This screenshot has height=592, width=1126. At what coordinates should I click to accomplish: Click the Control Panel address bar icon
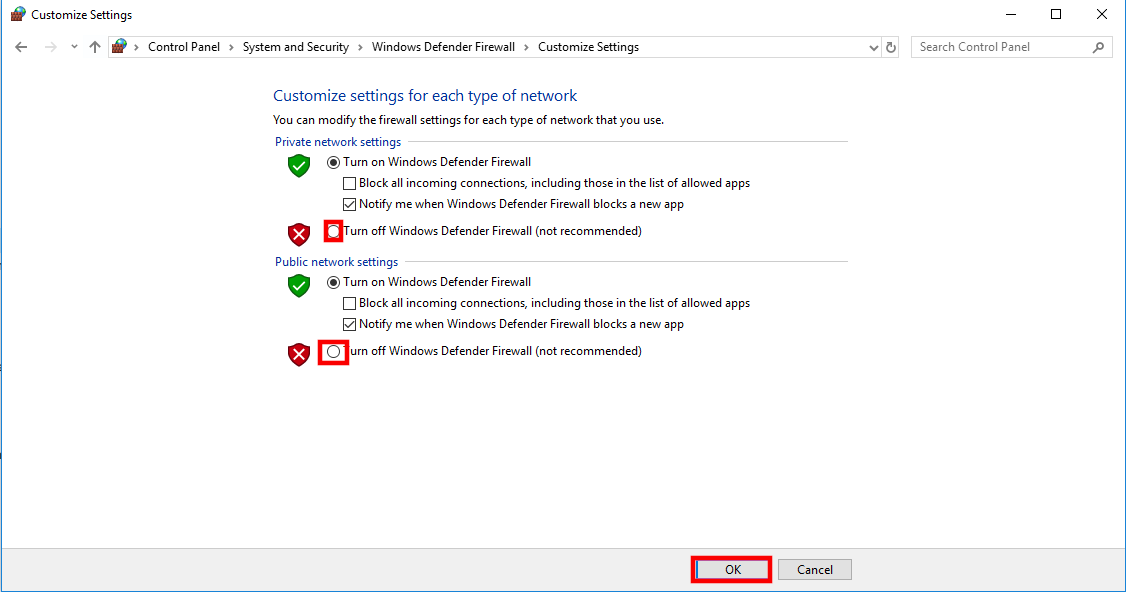(119, 47)
